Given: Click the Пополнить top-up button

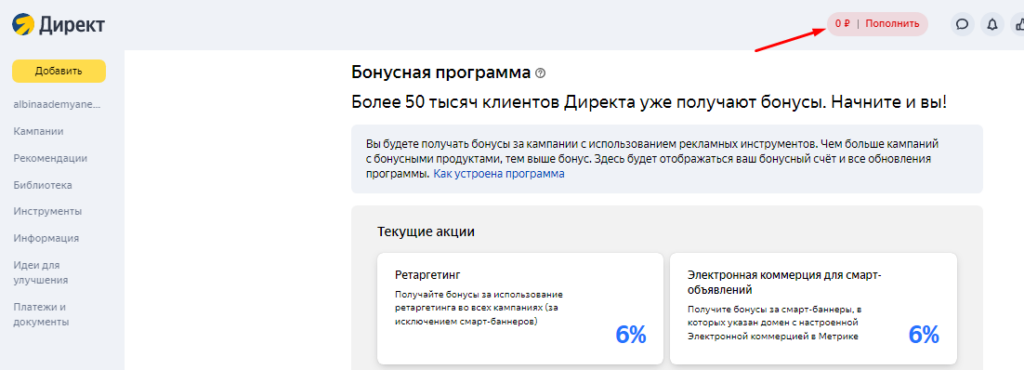Looking at the screenshot, I should click(x=893, y=24).
